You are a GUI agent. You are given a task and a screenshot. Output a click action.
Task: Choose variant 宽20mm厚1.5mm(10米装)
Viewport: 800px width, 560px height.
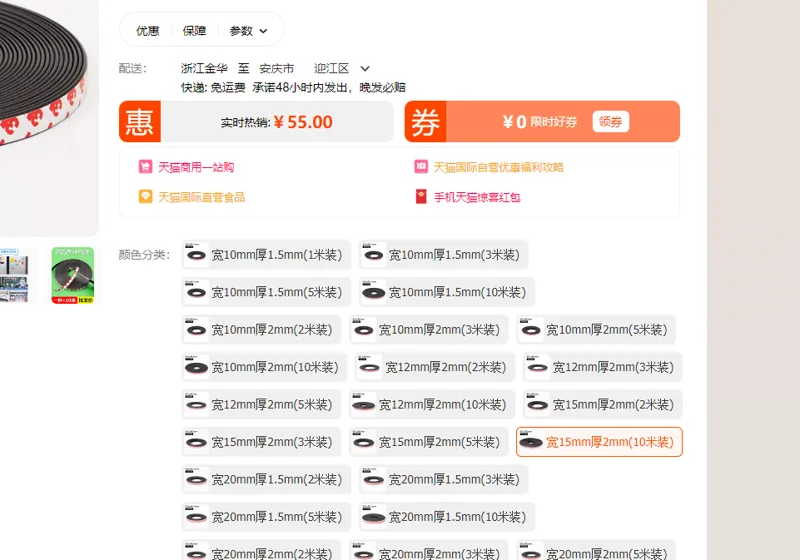click(x=447, y=517)
